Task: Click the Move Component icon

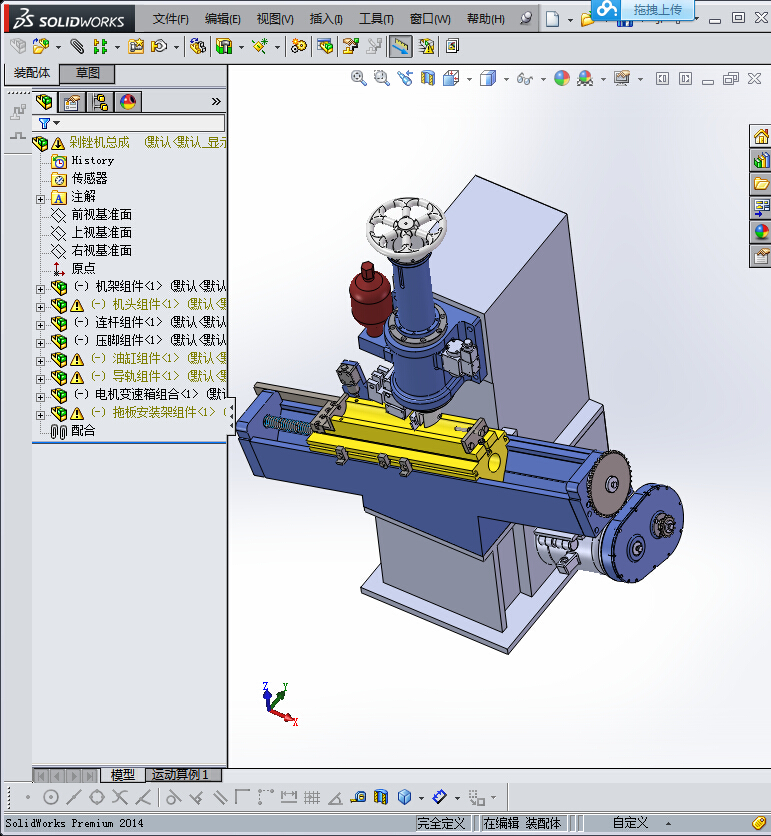Action: (x=159, y=46)
